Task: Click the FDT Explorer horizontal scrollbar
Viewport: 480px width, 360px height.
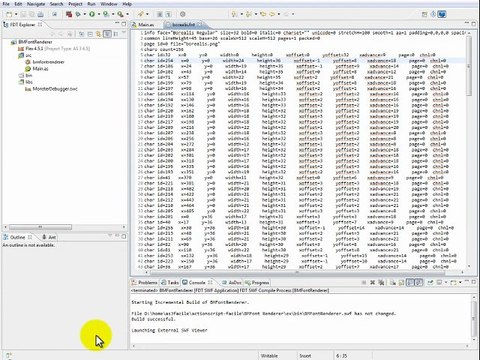Action: (40, 227)
